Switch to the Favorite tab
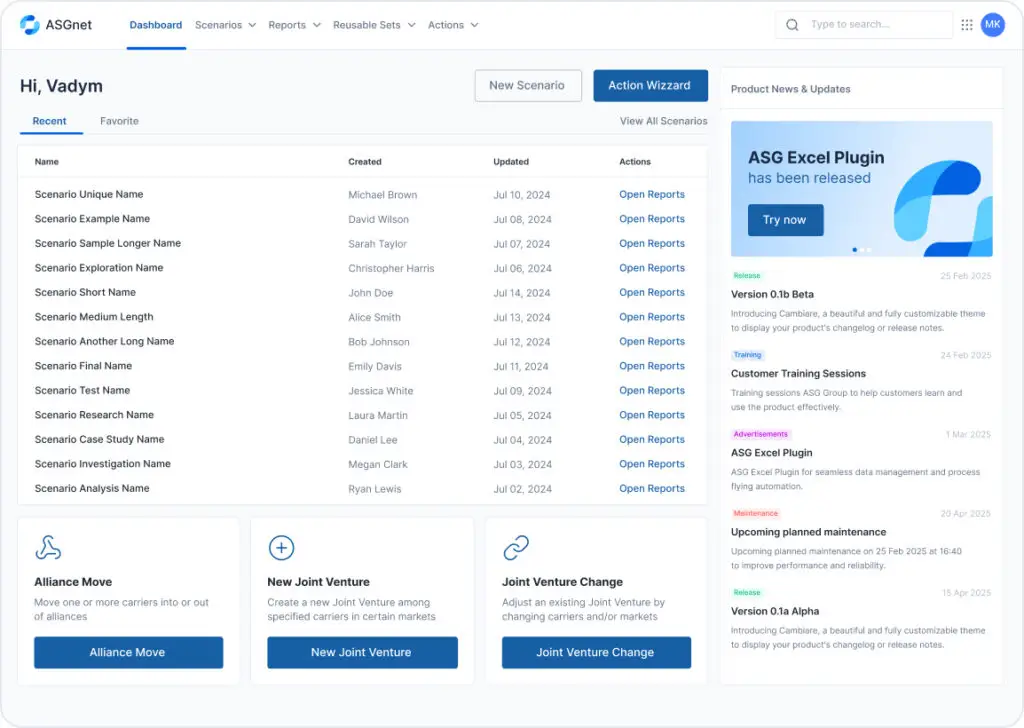Image resolution: width=1024 pixels, height=728 pixels. (119, 121)
